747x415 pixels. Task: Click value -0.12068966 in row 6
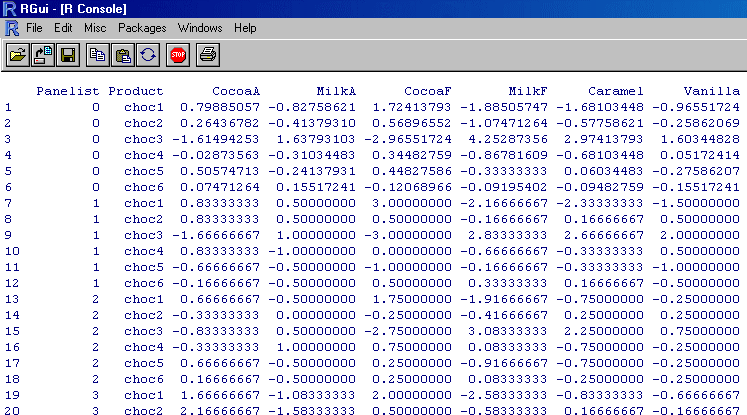click(408, 187)
